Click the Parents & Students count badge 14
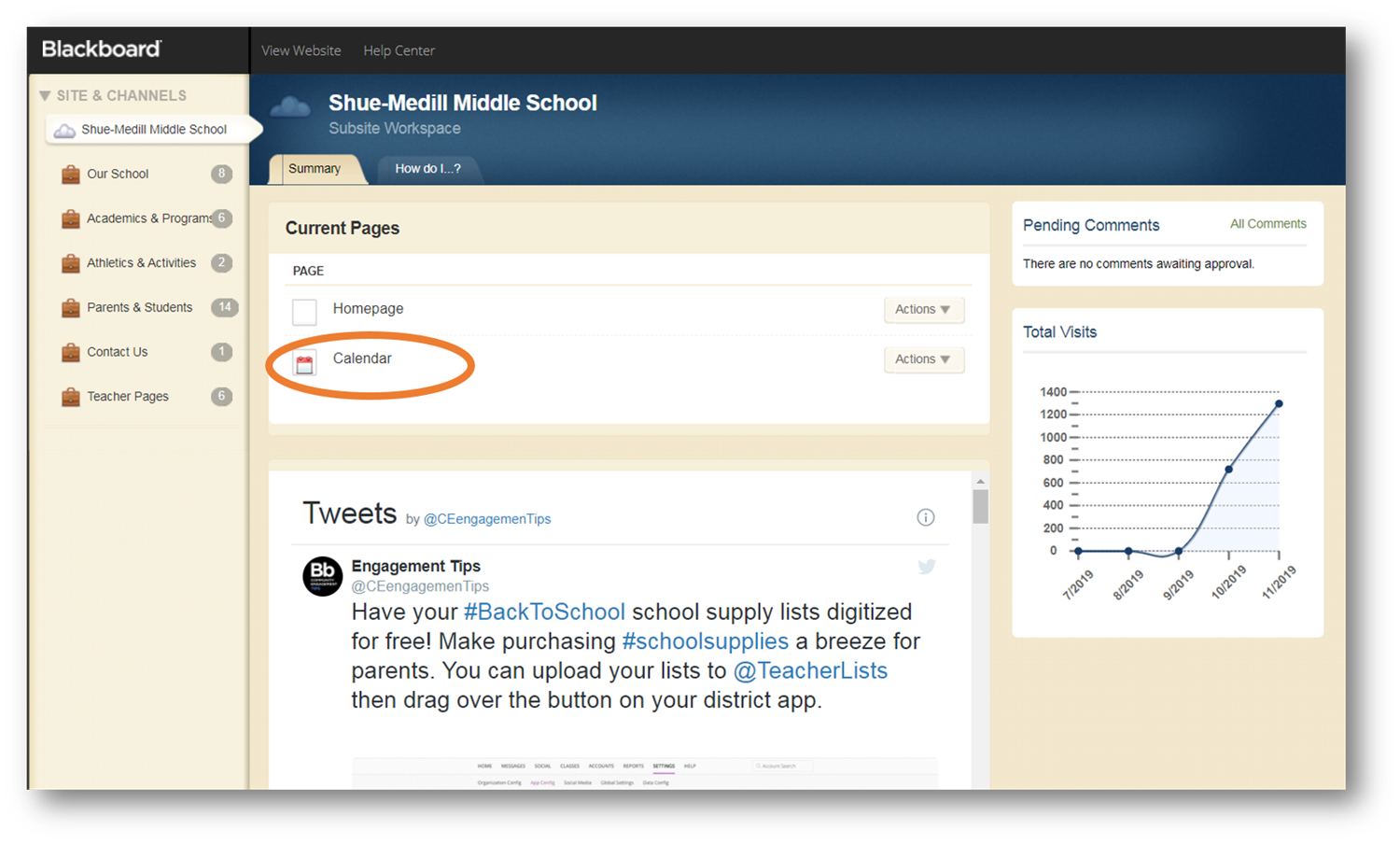 (x=224, y=307)
